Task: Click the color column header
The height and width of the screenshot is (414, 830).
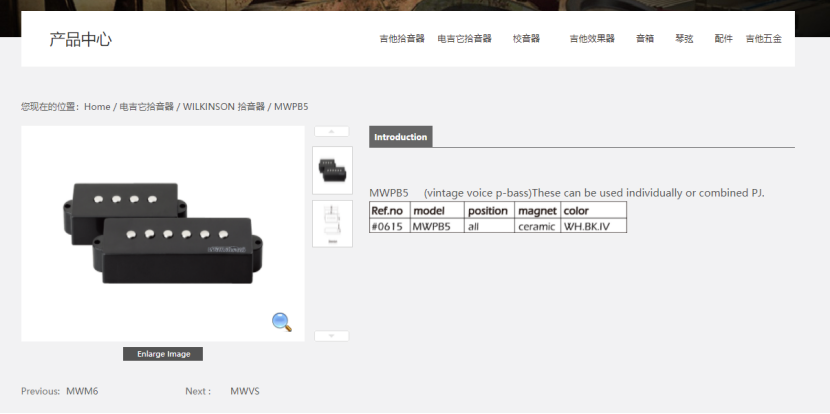Action: pyautogui.click(x=593, y=211)
